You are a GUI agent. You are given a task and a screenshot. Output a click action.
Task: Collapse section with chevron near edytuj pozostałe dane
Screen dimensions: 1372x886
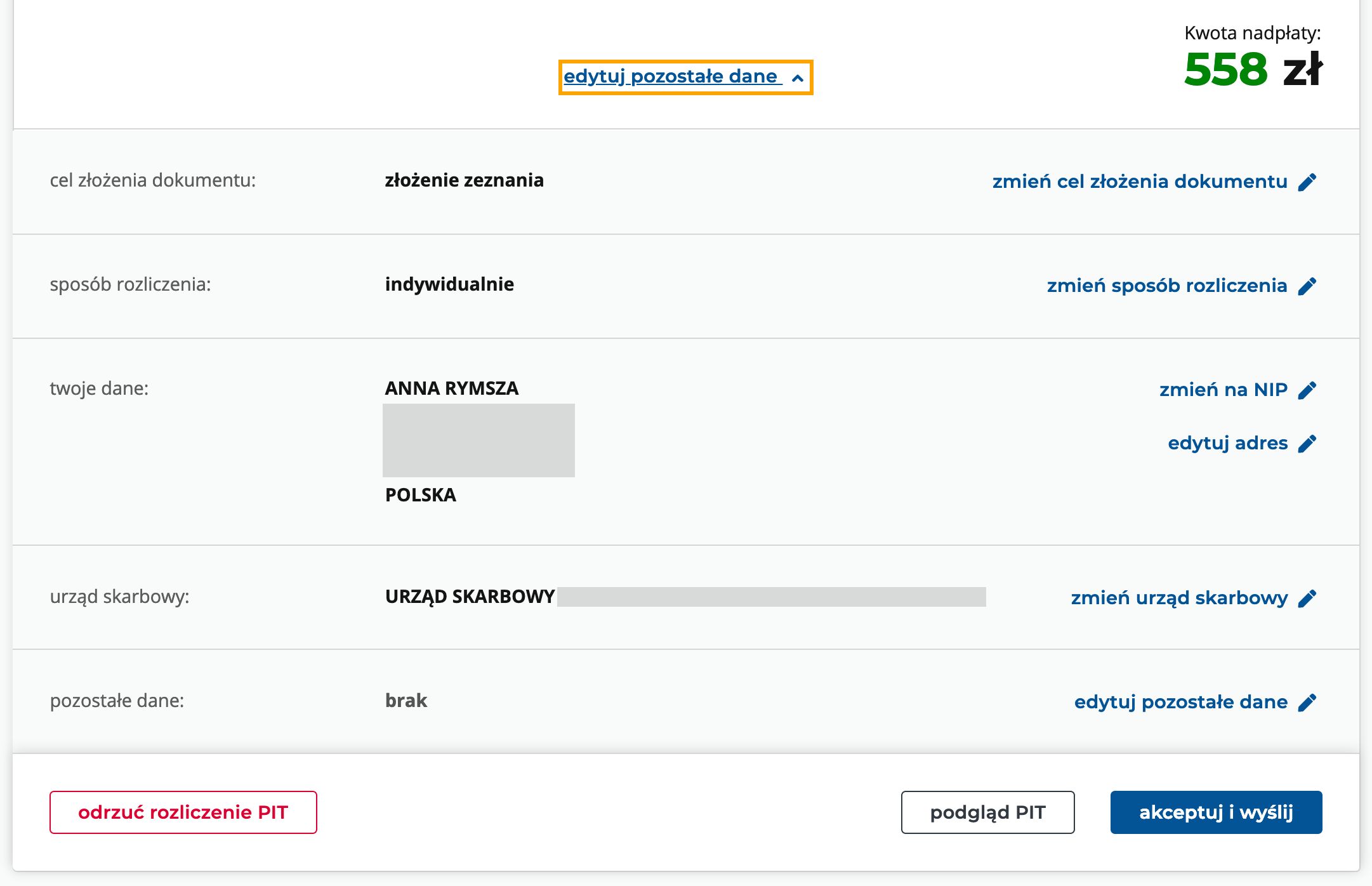click(798, 78)
